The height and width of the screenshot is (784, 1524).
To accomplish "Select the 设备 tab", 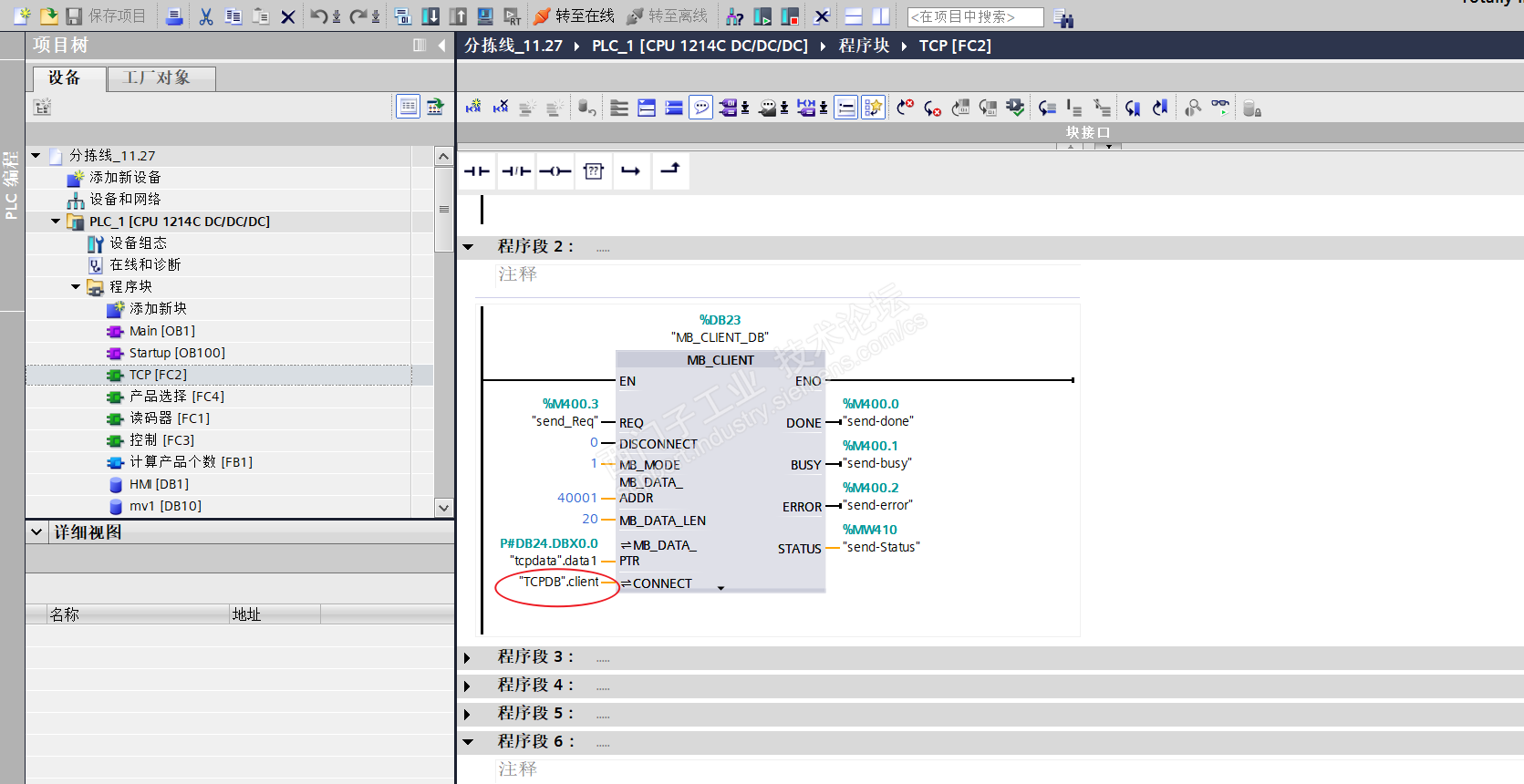I will (x=65, y=78).
